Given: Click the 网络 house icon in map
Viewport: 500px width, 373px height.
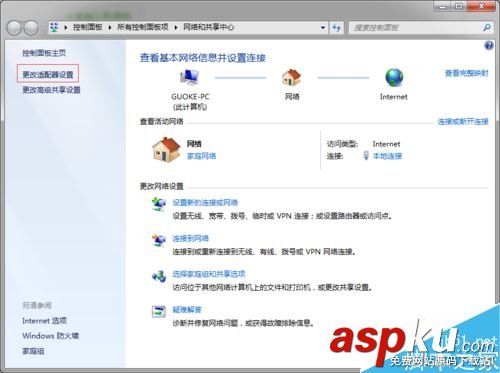Looking at the screenshot, I should coord(292,78).
